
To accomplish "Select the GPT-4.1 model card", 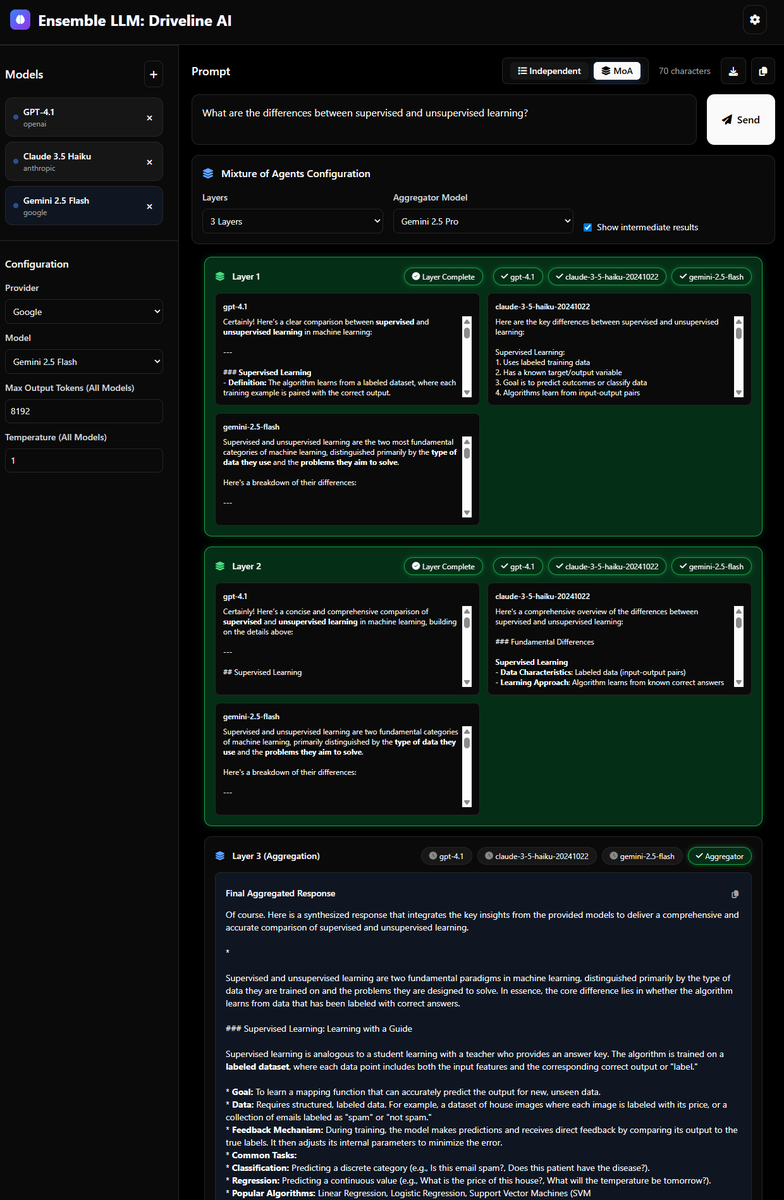I will click(84, 118).
